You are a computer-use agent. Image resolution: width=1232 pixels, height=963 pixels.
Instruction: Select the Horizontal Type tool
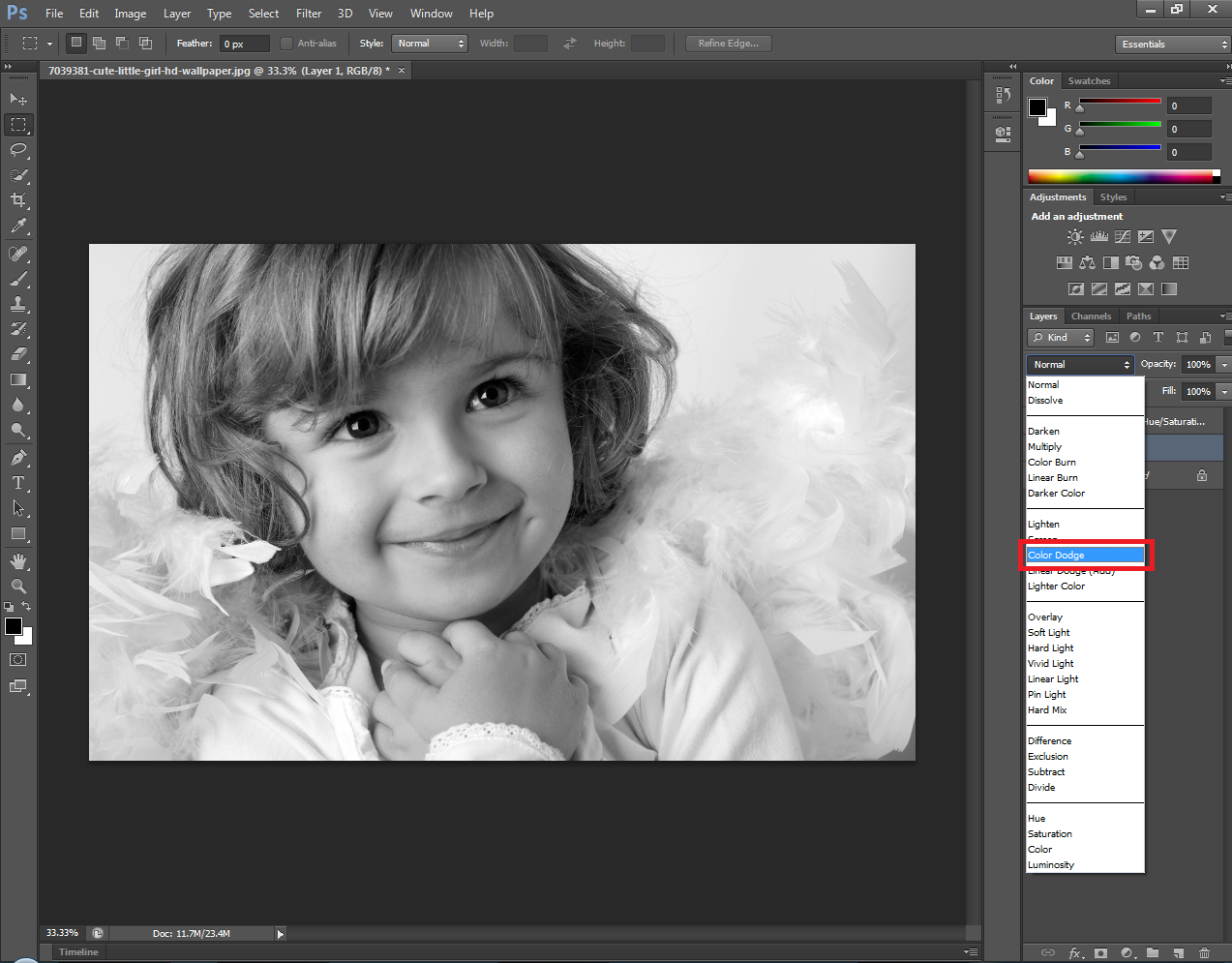coord(18,483)
